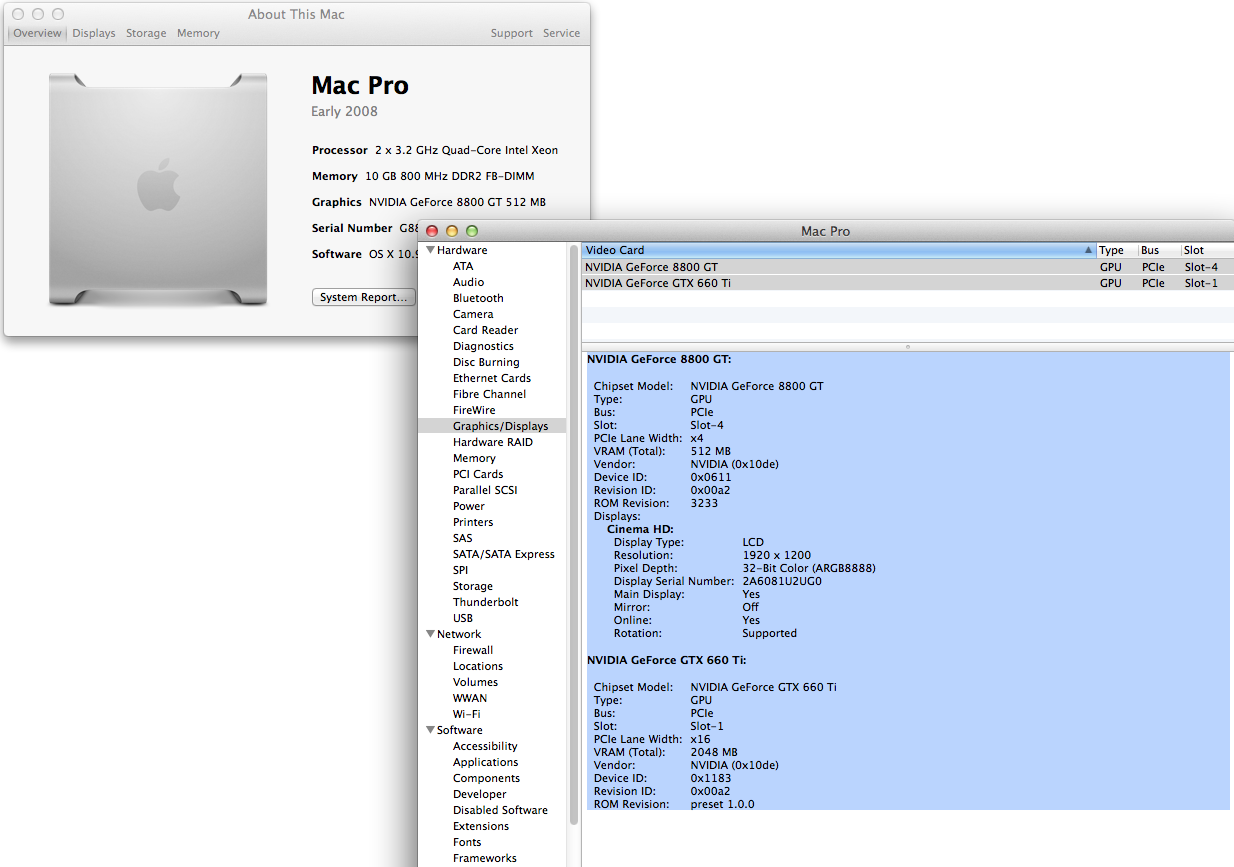Image resolution: width=1234 pixels, height=867 pixels.
Task: Open the Memory tab in About This Mac
Action: 198,33
